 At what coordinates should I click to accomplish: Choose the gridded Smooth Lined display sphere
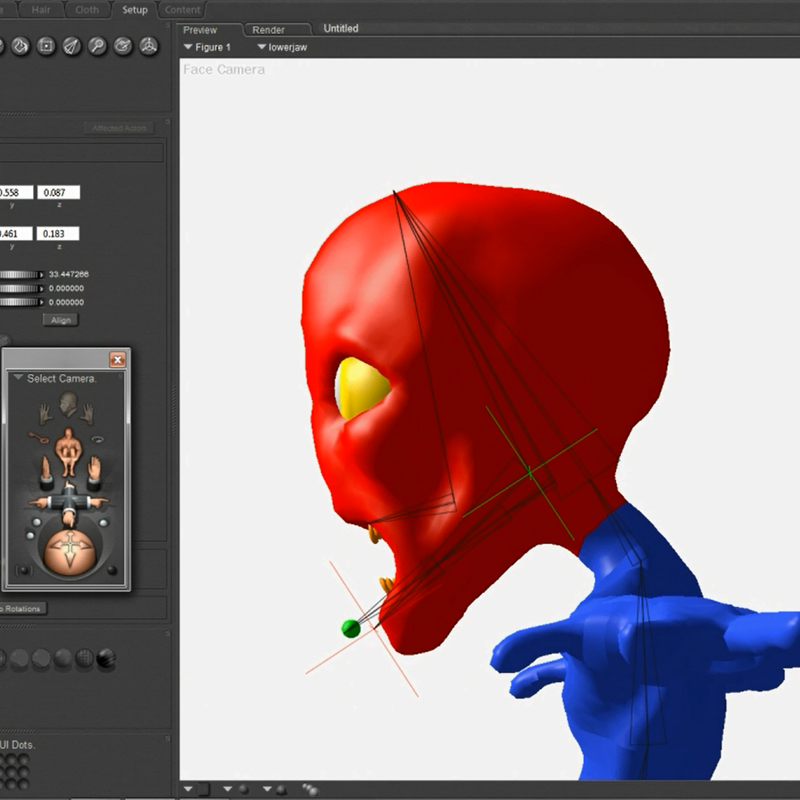(x=85, y=659)
